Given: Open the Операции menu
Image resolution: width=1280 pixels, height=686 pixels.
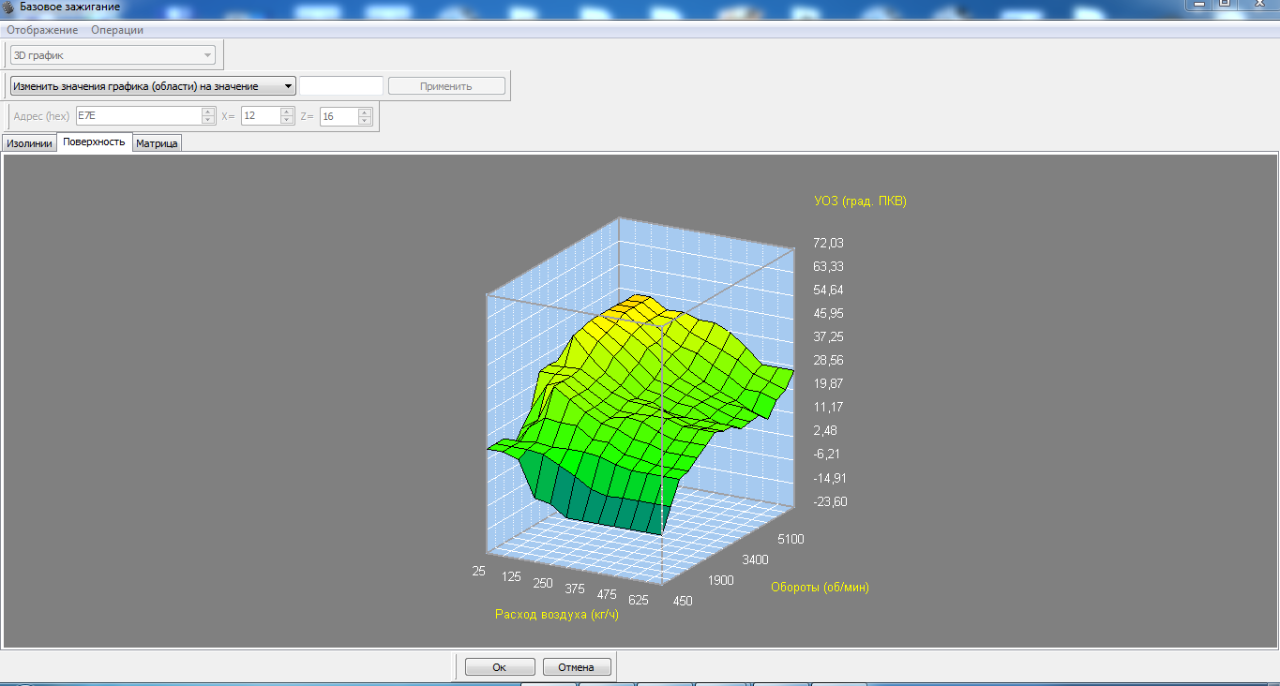Looking at the screenshot, I should pyautogui.click(x=117, y=30).
